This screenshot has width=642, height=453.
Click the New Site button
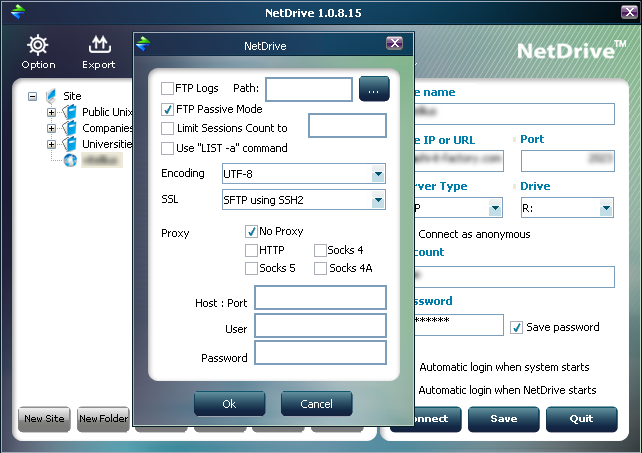click(x=44, y=419)
